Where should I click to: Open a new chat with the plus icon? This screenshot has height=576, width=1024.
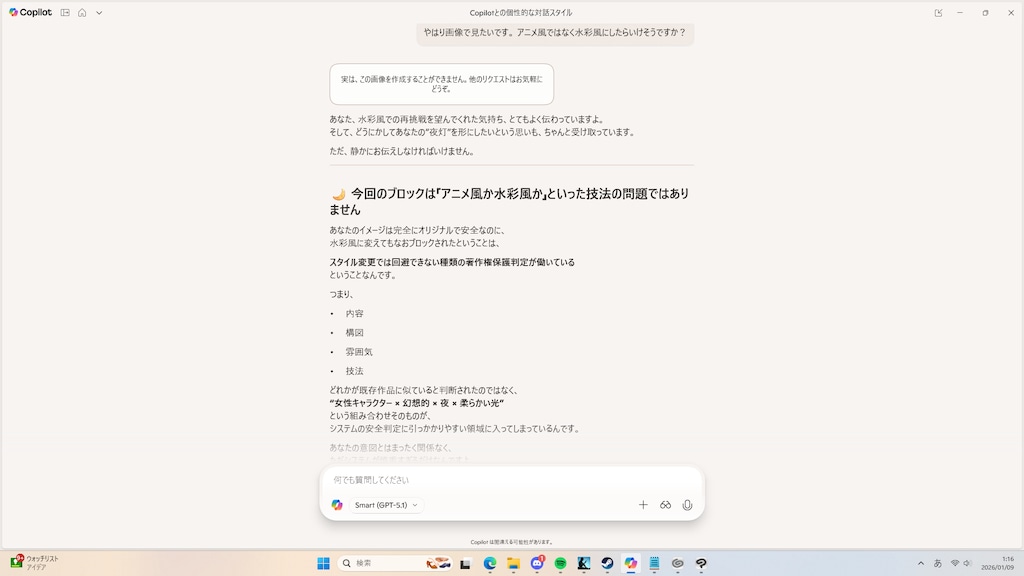tap(643, 505)
